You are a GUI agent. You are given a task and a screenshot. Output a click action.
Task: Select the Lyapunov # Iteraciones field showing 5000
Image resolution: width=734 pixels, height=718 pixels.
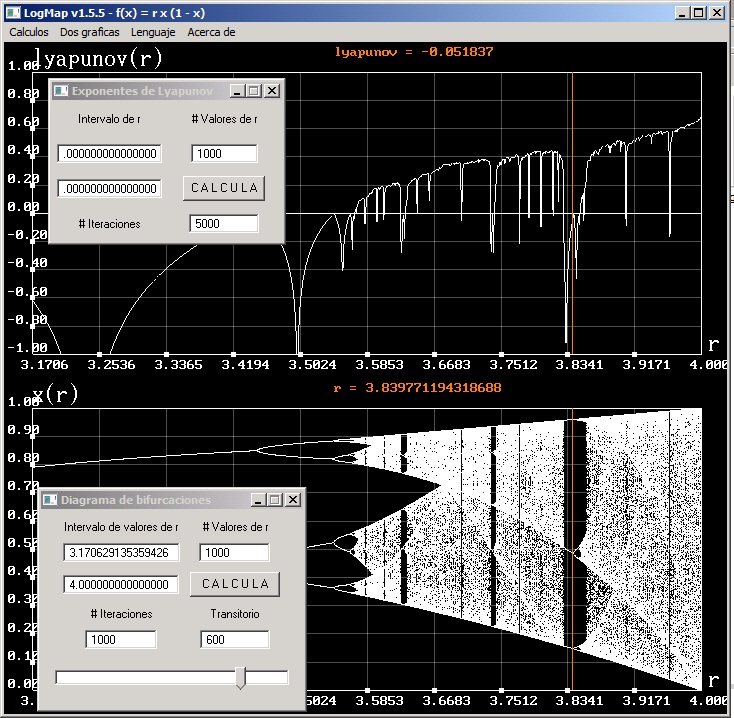224,224
